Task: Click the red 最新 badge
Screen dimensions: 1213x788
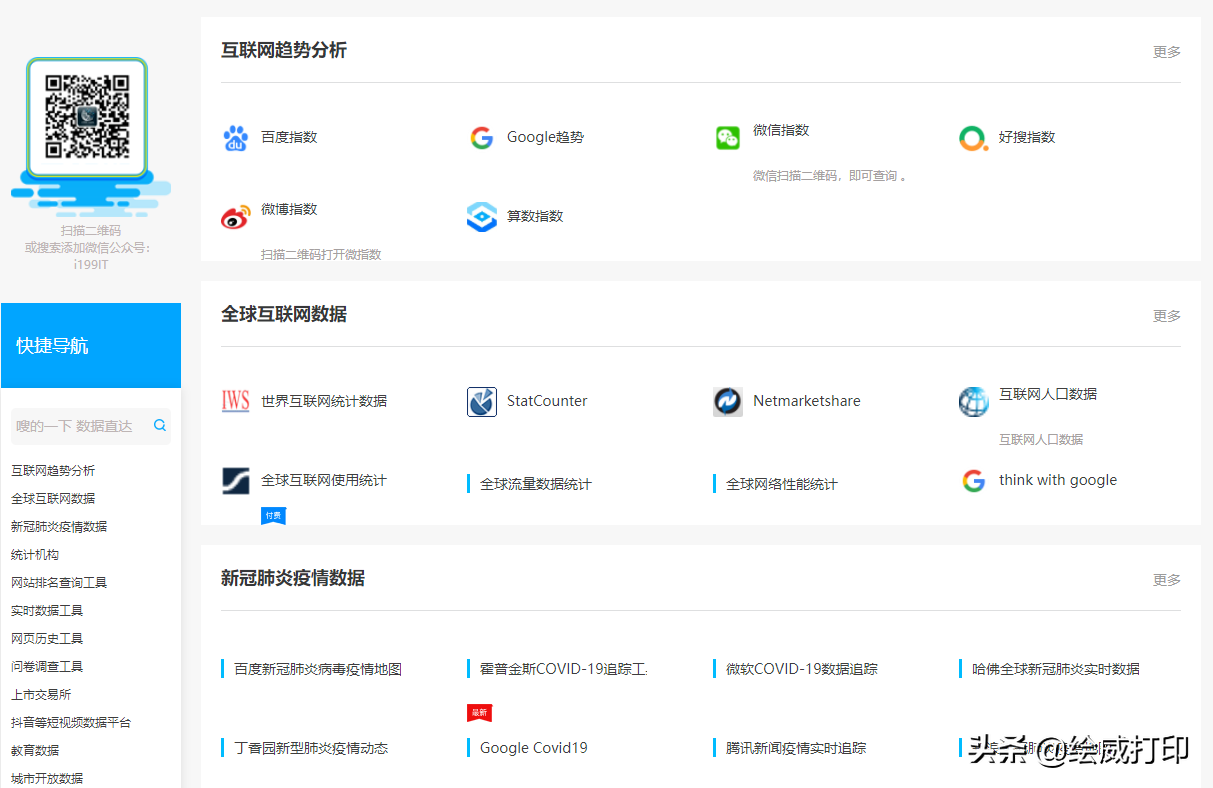Action: point(479,713)
